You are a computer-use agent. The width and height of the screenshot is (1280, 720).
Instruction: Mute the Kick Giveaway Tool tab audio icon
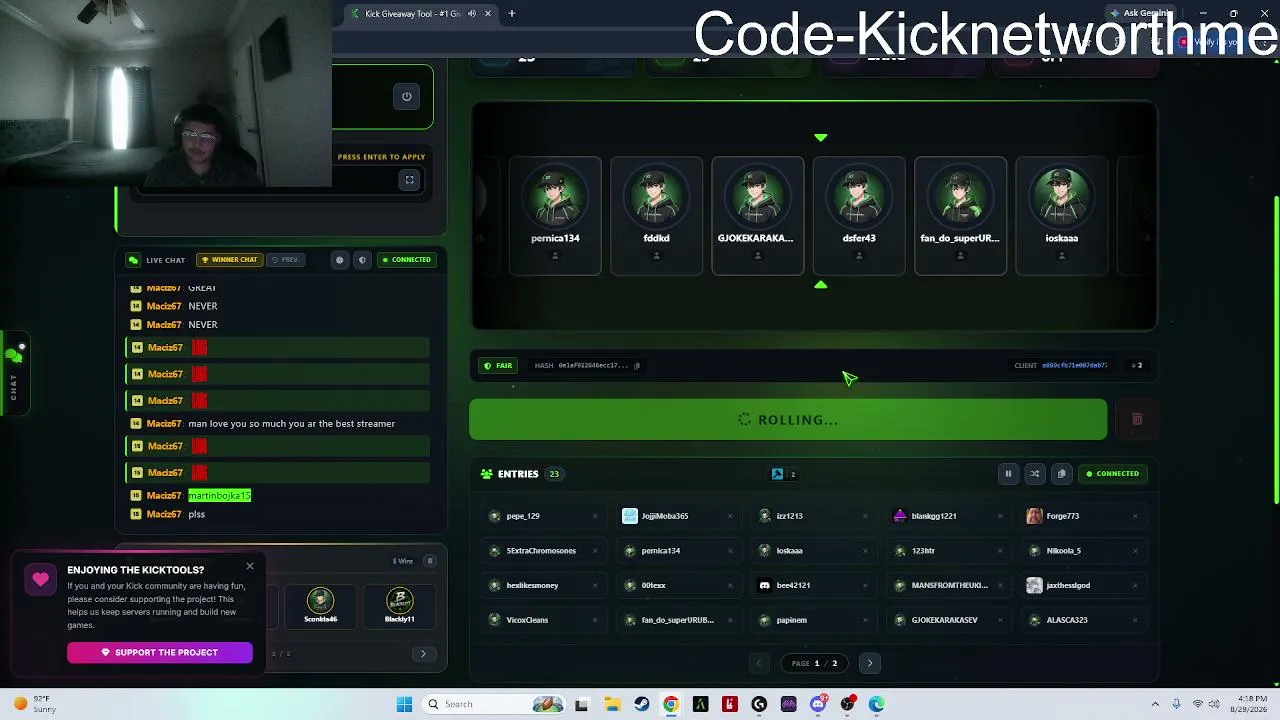471,14
